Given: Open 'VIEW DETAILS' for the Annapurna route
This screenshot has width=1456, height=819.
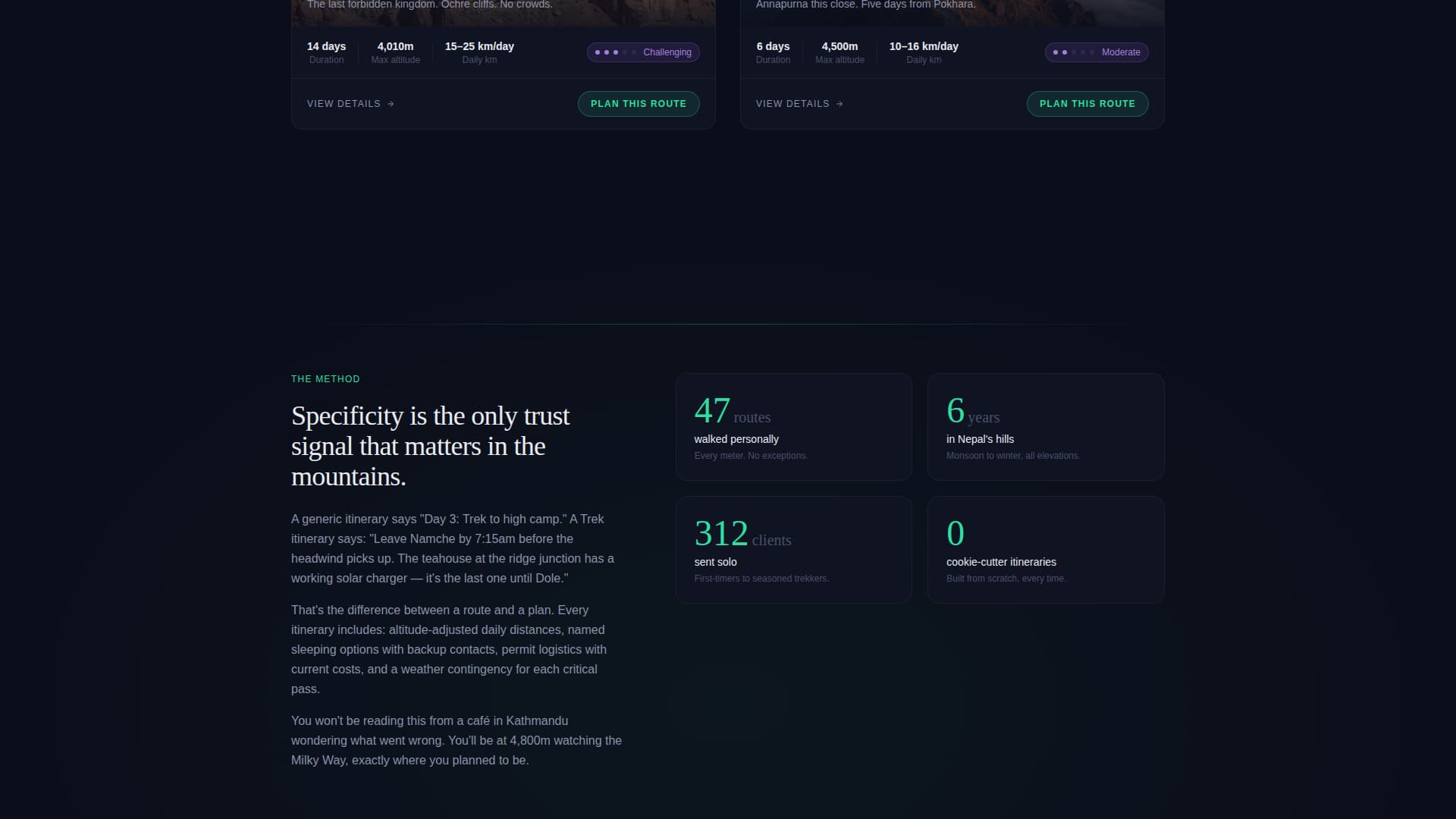Looking at the screenshot, I should coord(792,104).
